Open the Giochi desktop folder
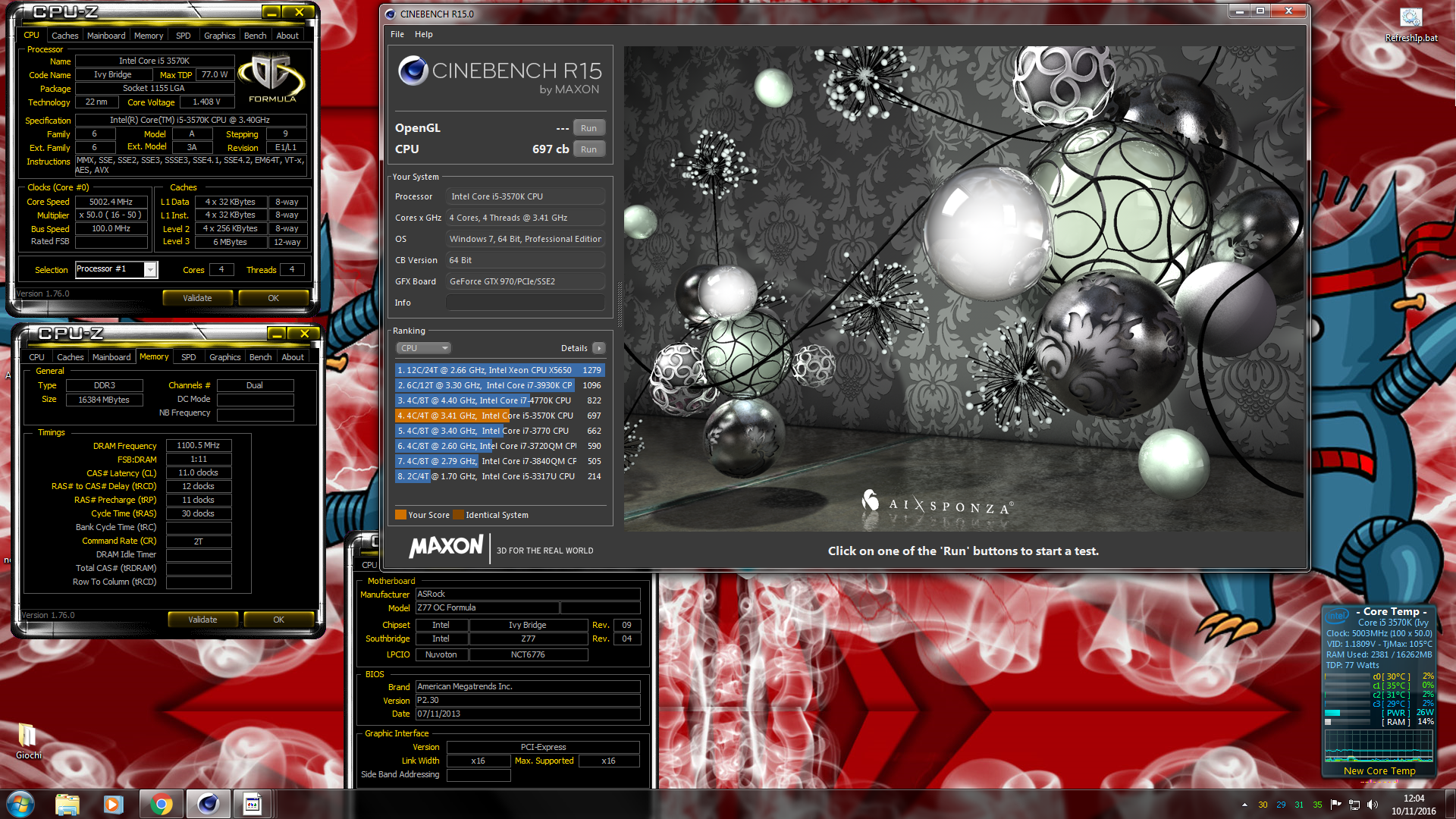This screenshot has width=1456, height=819. 28,741
